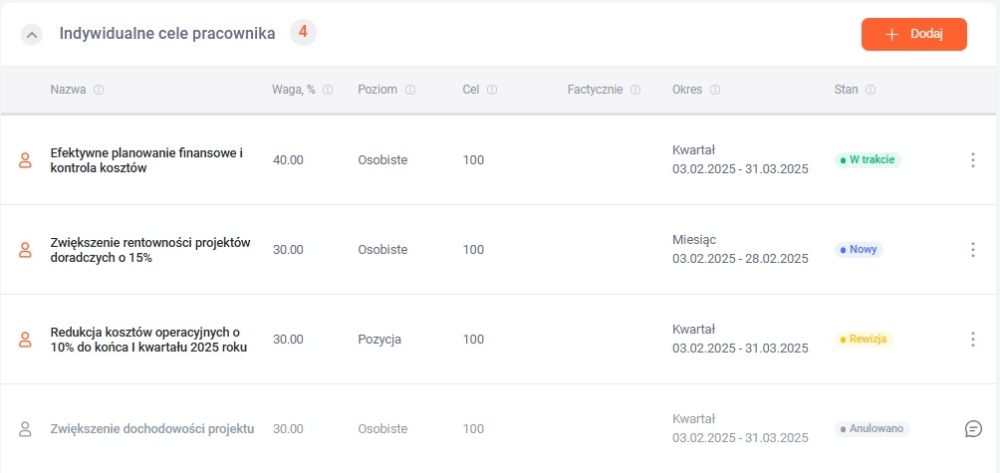
Task: Open three-dot menu for Redukcja kosztów operacyjnych
Action: pos(972,339)
